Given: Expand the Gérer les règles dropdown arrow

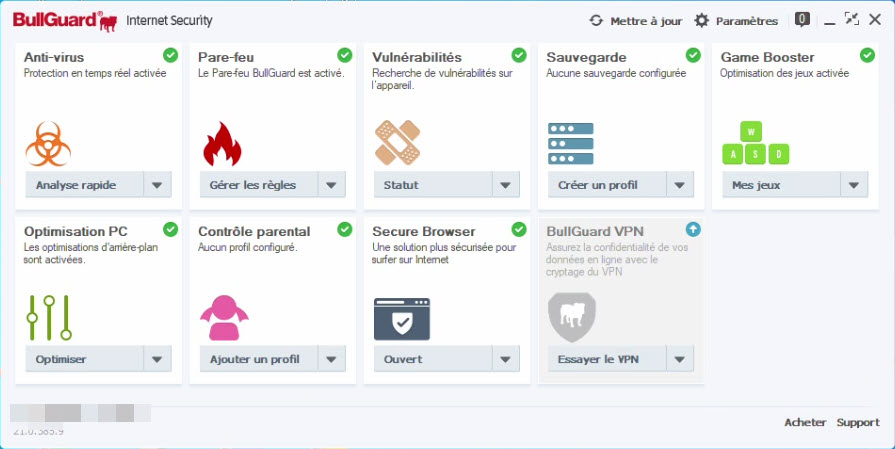Looking at the screenshot, I should (332, 185).
